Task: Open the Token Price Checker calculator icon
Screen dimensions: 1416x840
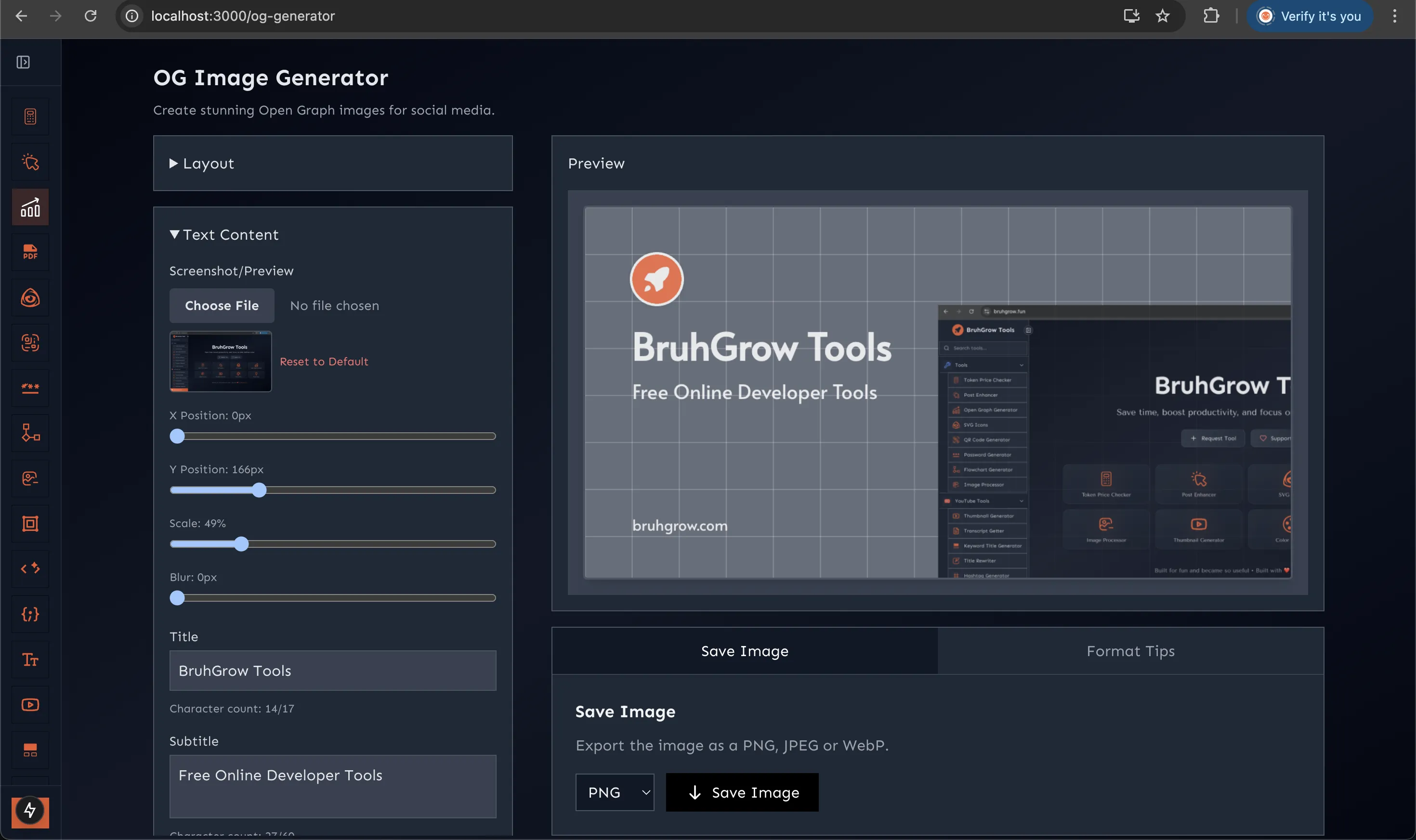Action: pyautogui.click(x=30, y=116)
